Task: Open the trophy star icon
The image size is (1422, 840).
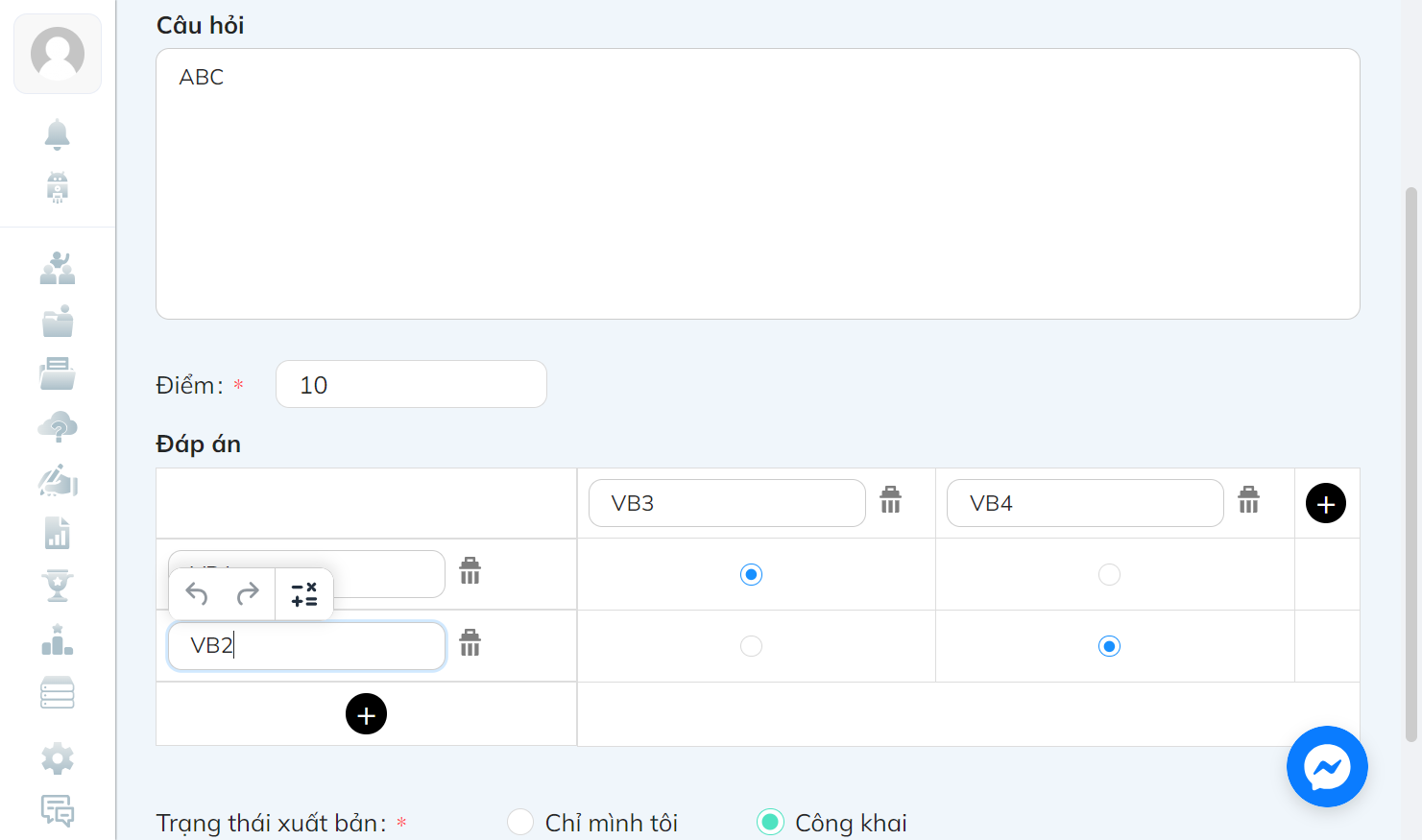Action: [58, 586]
